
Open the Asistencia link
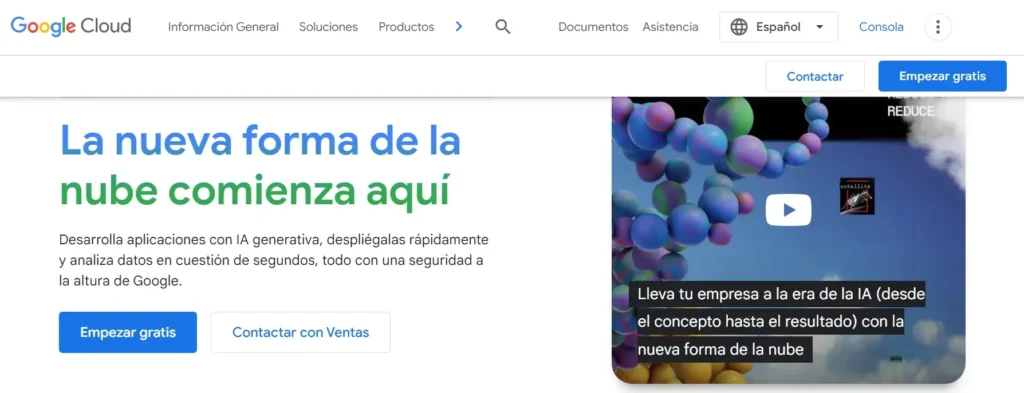(x=670, y=27)
